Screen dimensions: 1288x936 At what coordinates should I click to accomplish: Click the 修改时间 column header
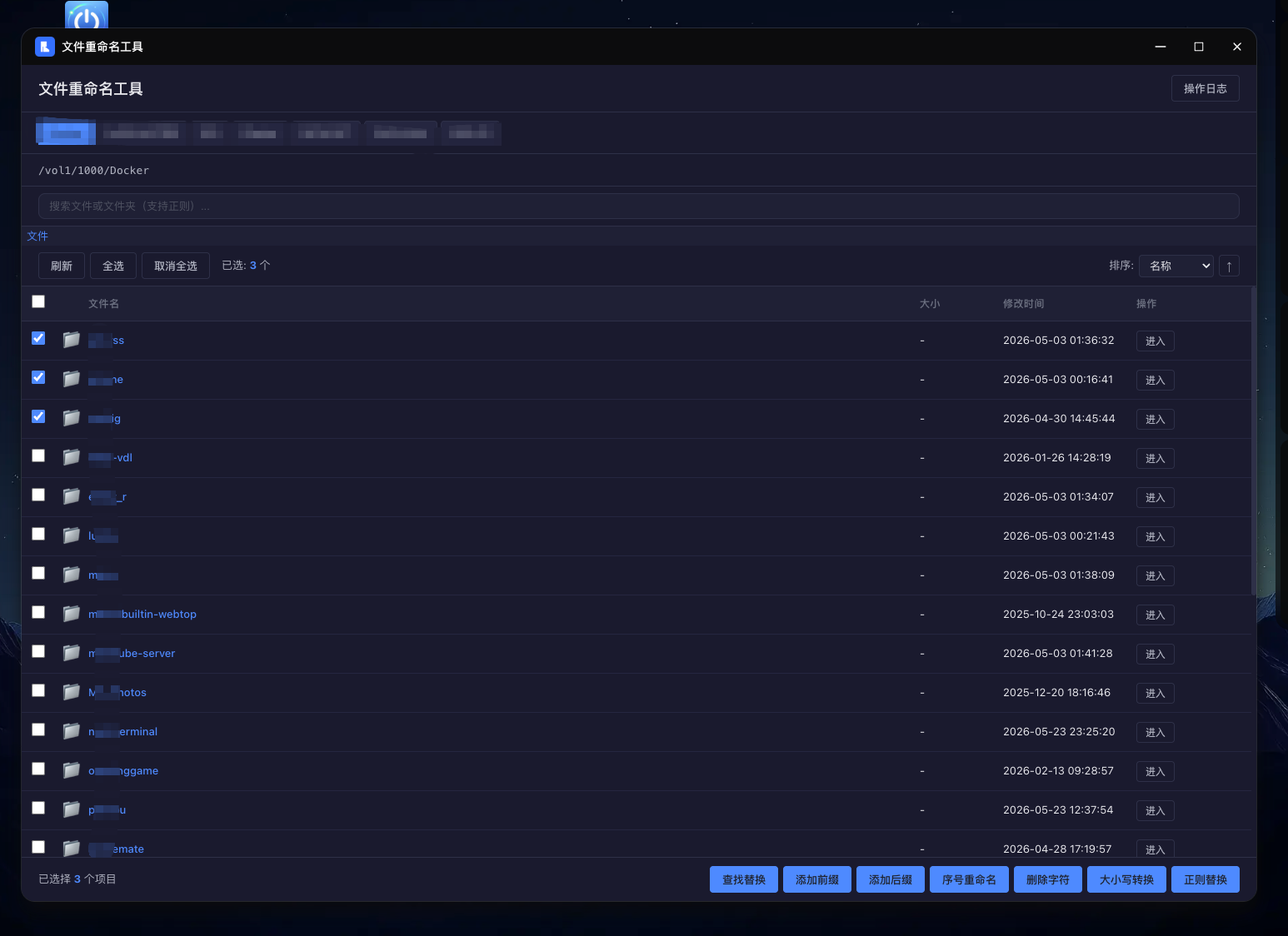(x=1023, y=303)
